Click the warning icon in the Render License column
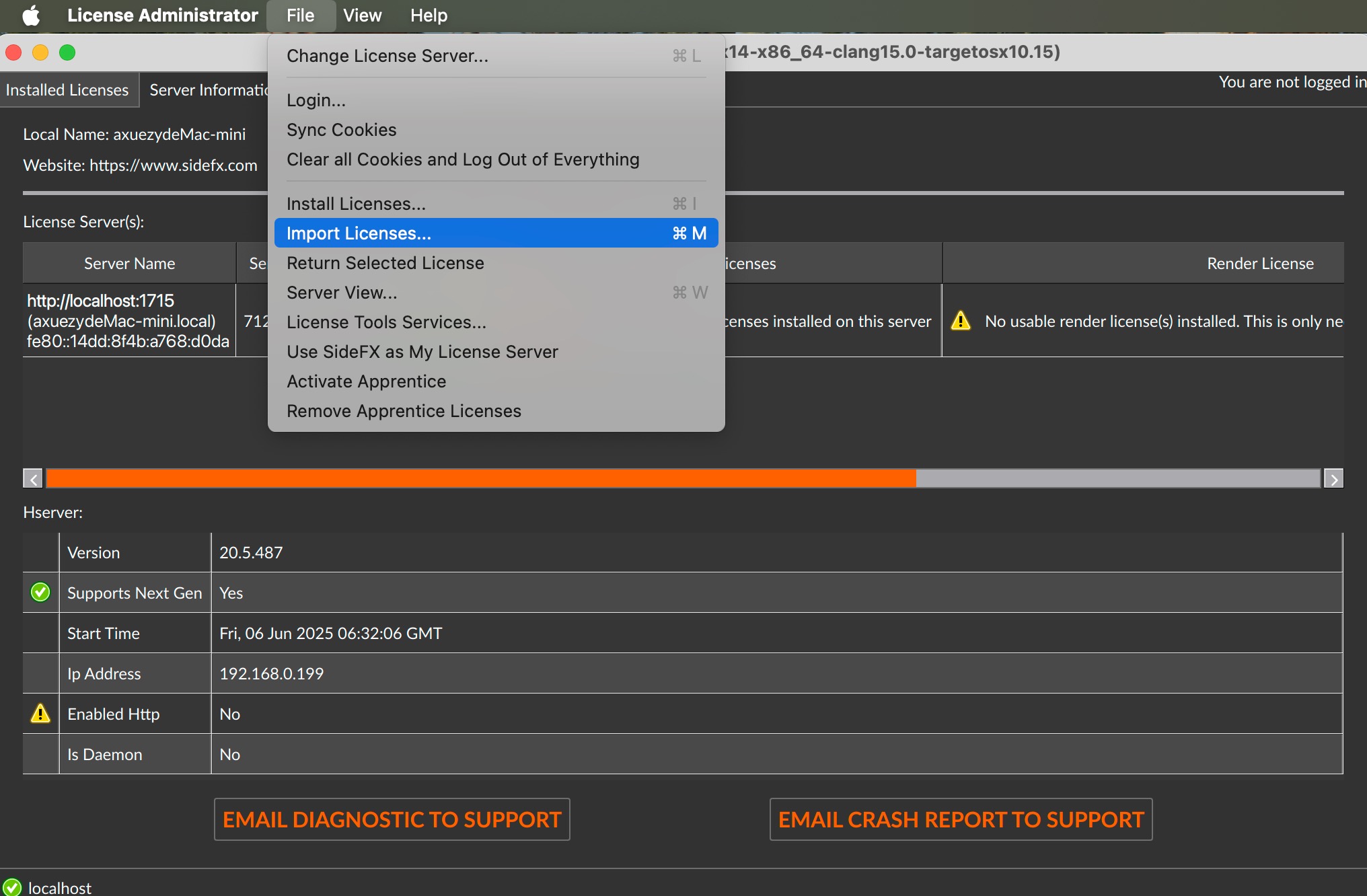The height and width of the screenshot is (896, 1367). point(961,321)
